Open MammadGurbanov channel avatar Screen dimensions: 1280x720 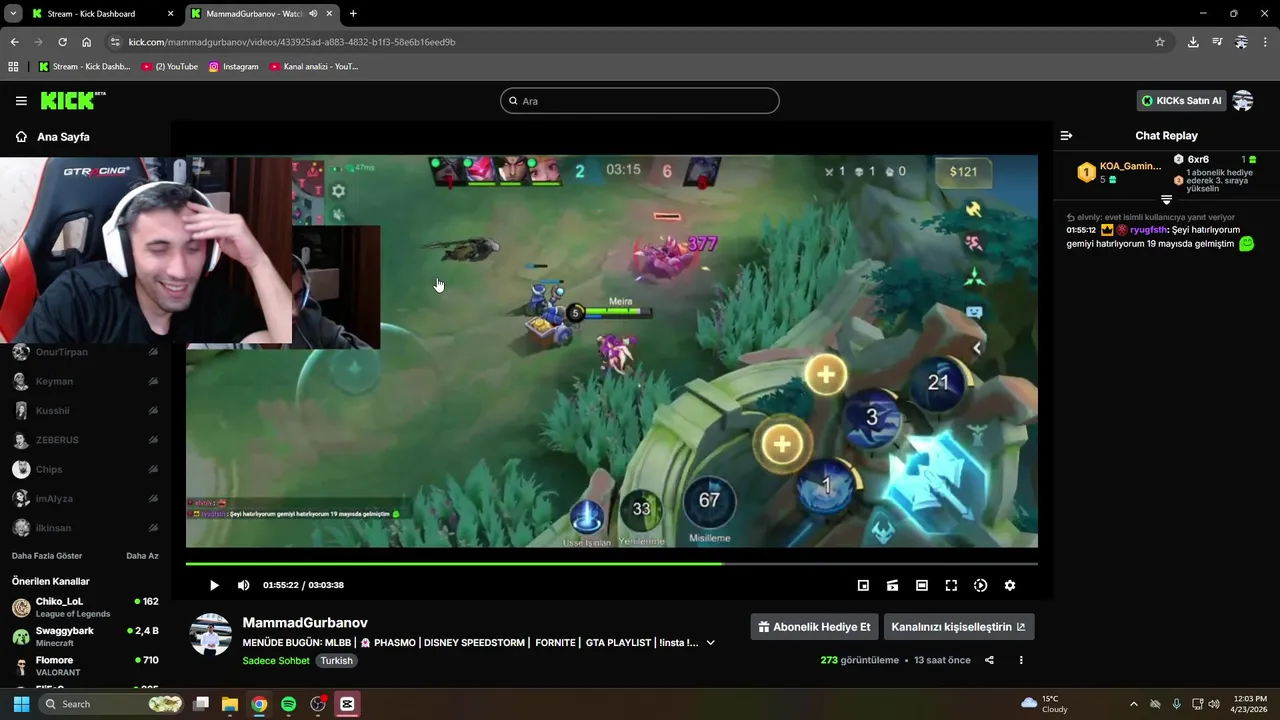point(211,635)
